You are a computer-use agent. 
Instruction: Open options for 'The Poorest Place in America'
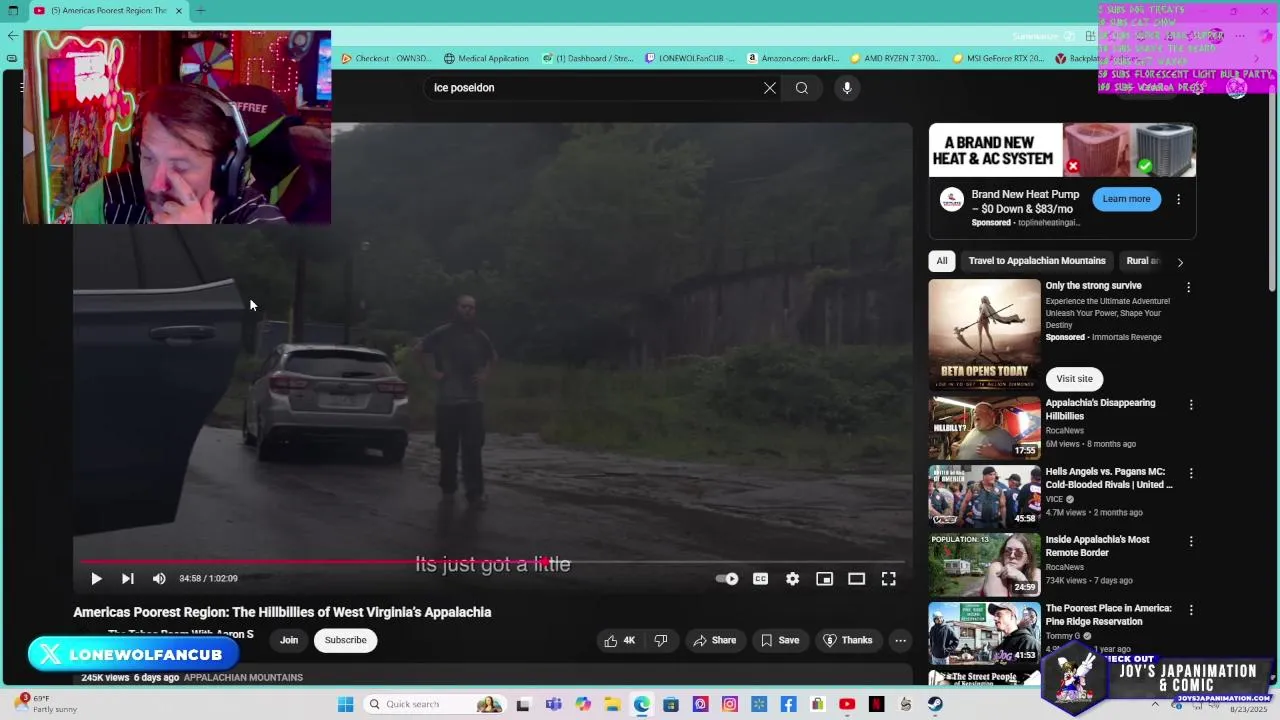click(x=1190, y=610)
